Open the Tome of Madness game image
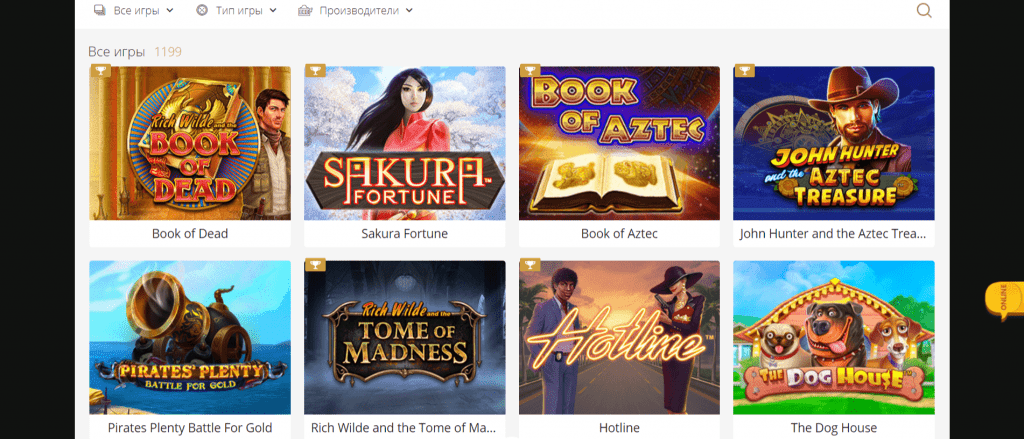1024x439 pixels. tap(404, 337)
